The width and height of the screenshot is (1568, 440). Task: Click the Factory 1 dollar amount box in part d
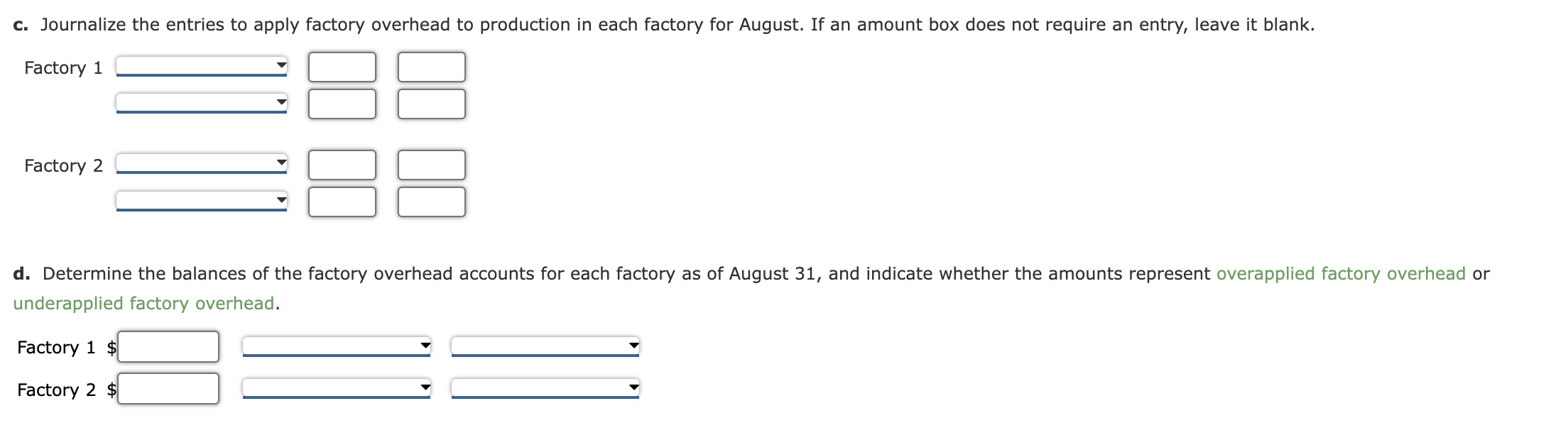pyautogui.click(x=168, y=347)
